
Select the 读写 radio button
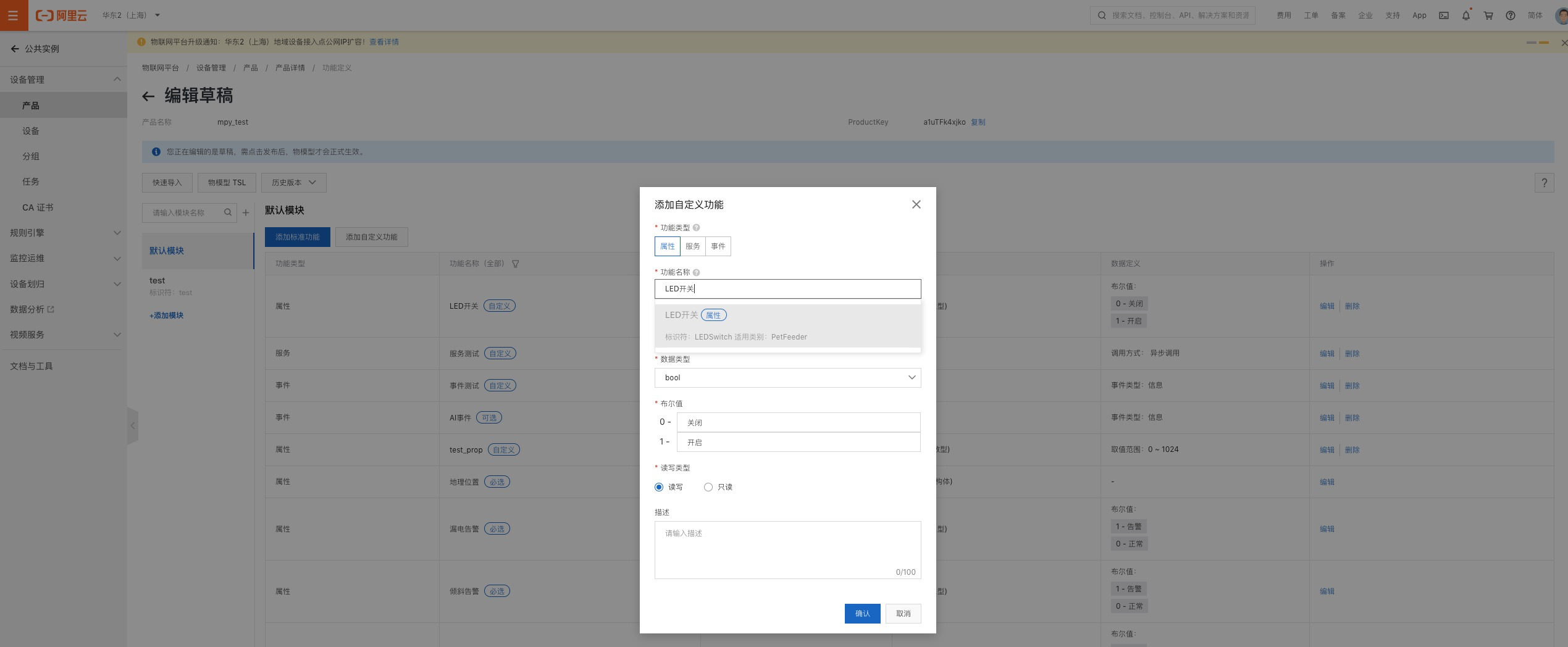tap(659, 487)
